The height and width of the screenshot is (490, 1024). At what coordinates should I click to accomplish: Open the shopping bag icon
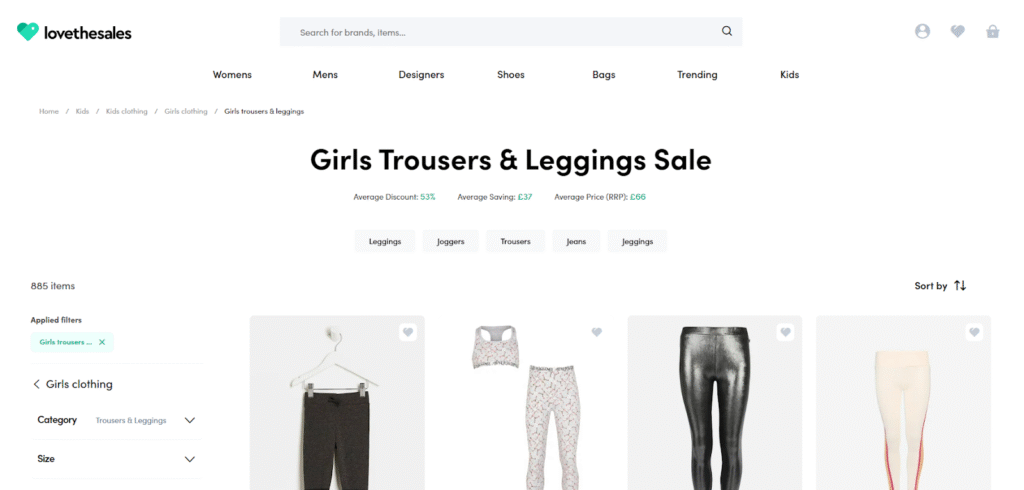[x=993, y=31]
